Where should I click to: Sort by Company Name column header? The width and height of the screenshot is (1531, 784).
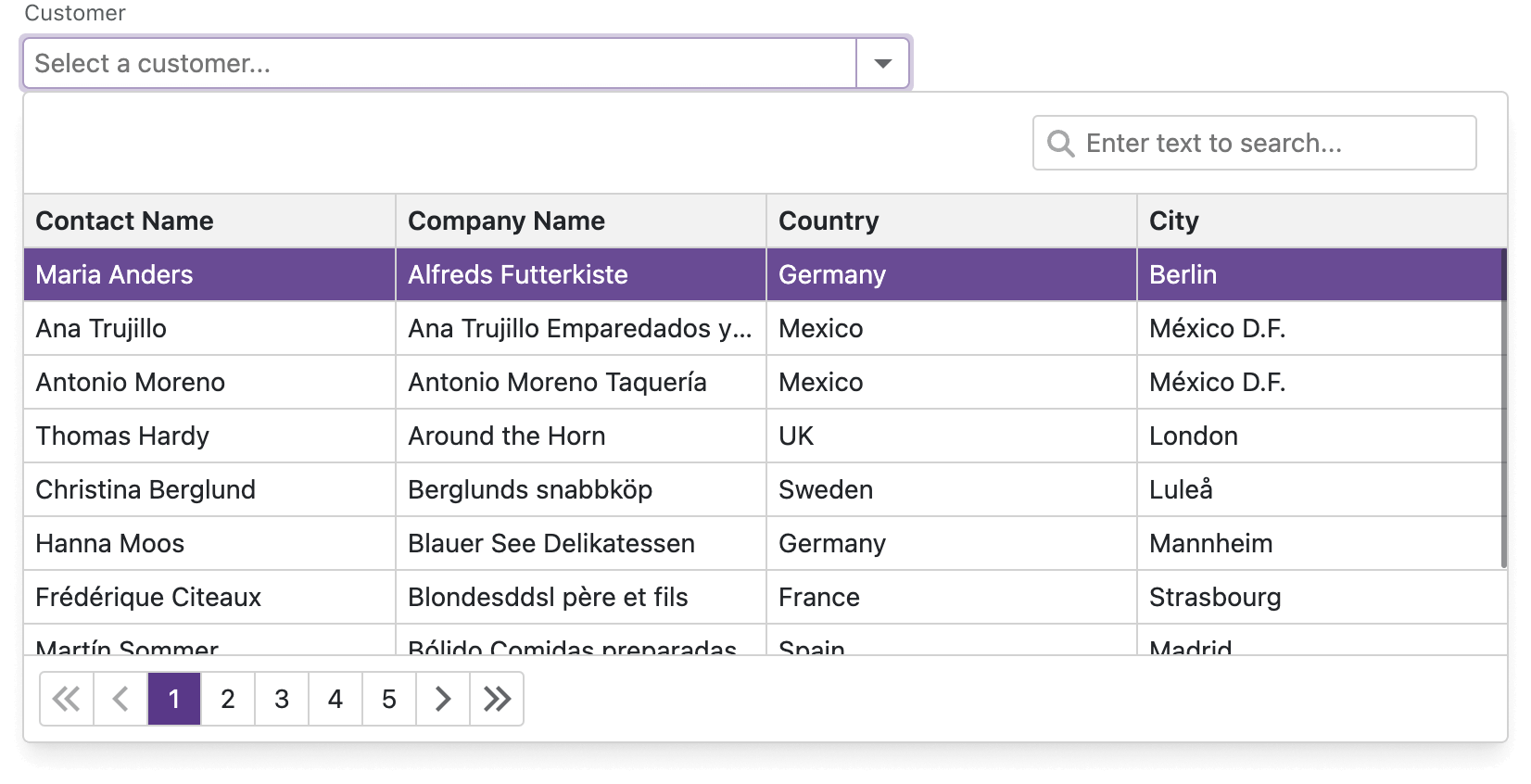(x=506, y=221)
